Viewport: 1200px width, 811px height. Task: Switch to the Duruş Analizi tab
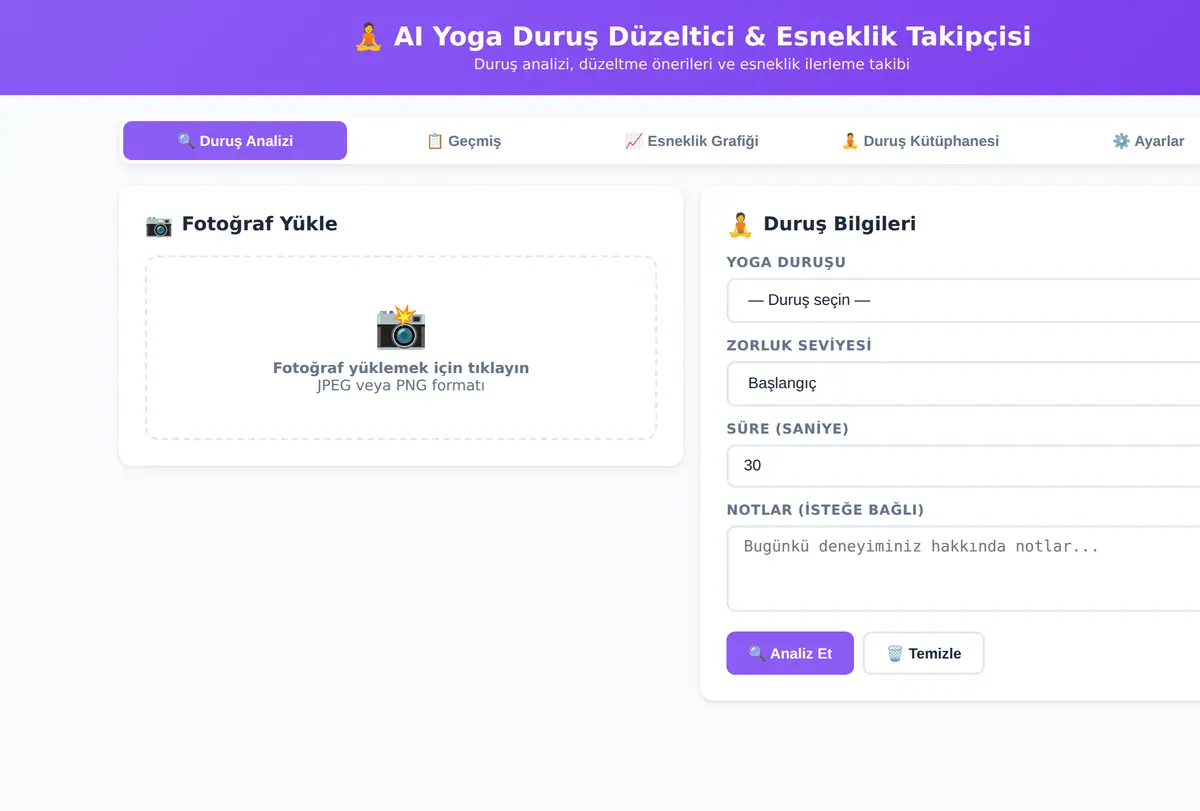[x=235, y=141]
